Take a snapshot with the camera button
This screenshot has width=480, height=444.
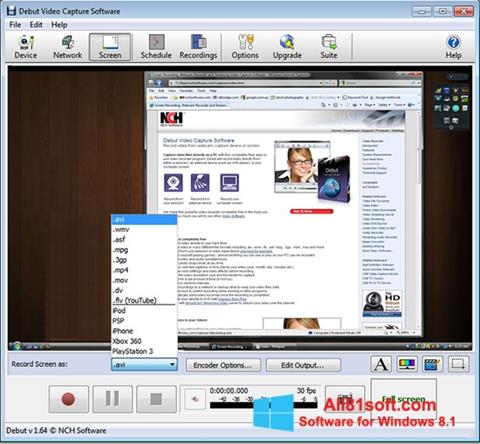tap(345, 398)
